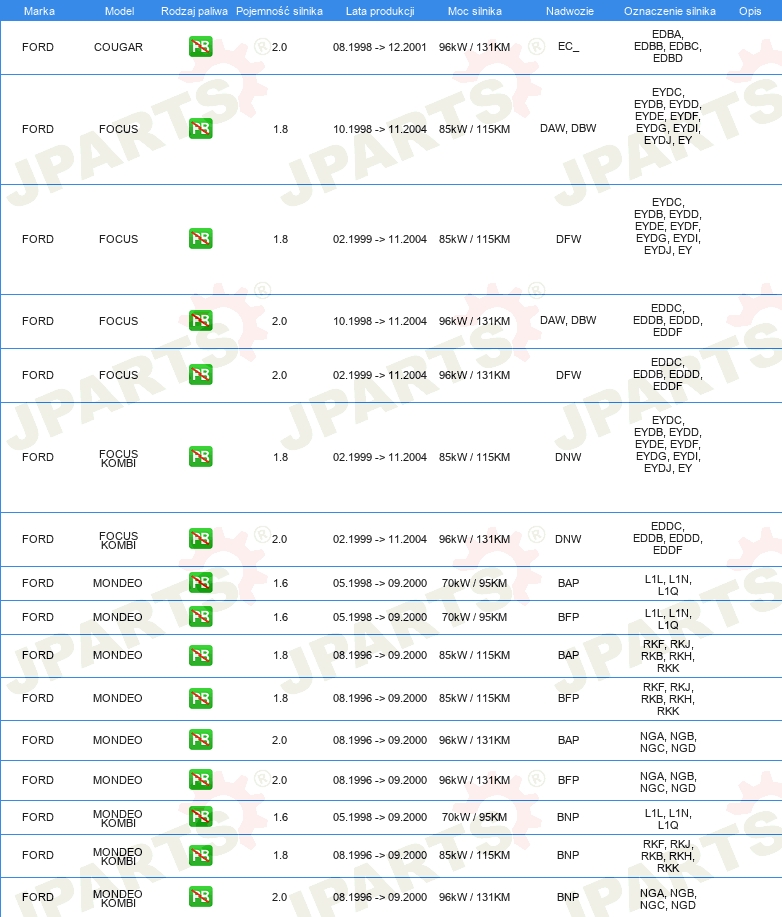Click BNP in the Mondeo Kombi 2.0 row
Image resolution: width=782 pixels, height=917 pixels.
pos(568,897)
